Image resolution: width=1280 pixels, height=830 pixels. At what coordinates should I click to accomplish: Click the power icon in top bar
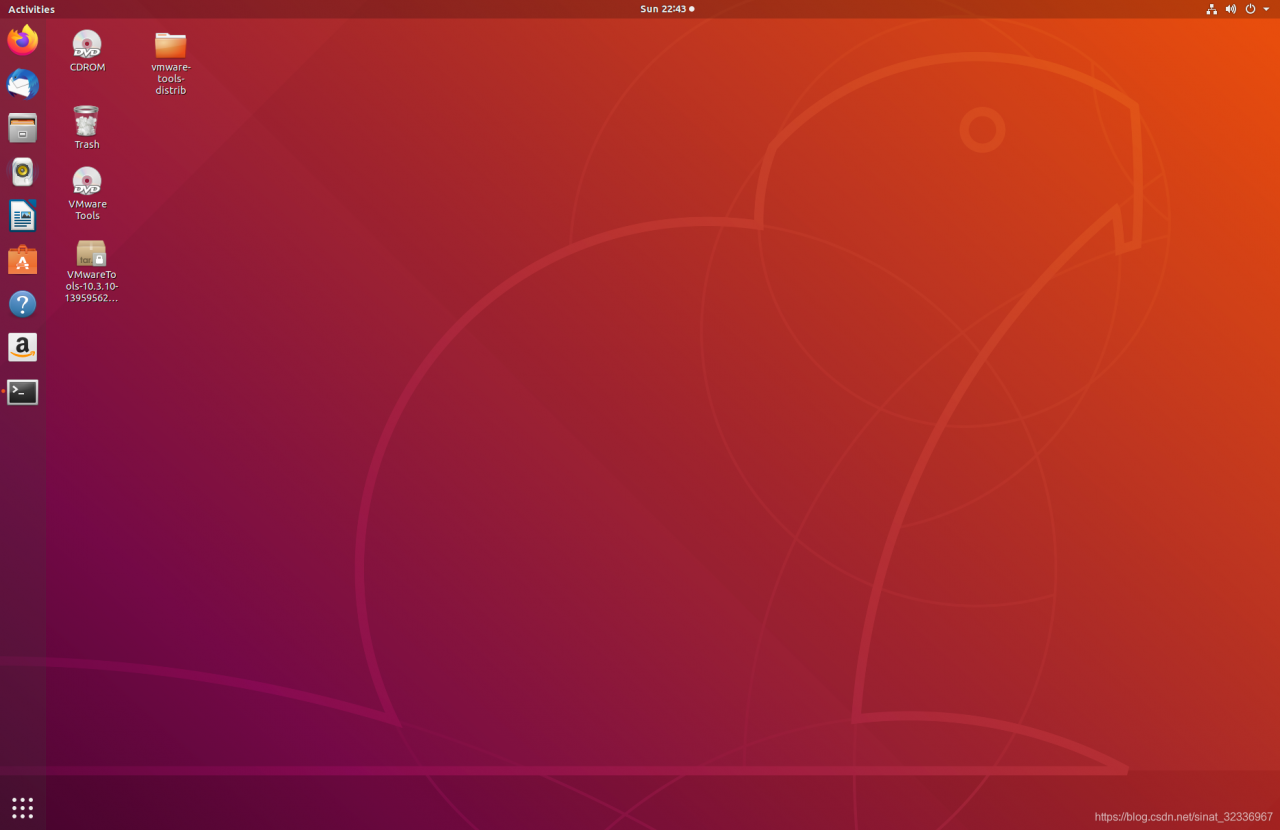tap(1250, 9)
